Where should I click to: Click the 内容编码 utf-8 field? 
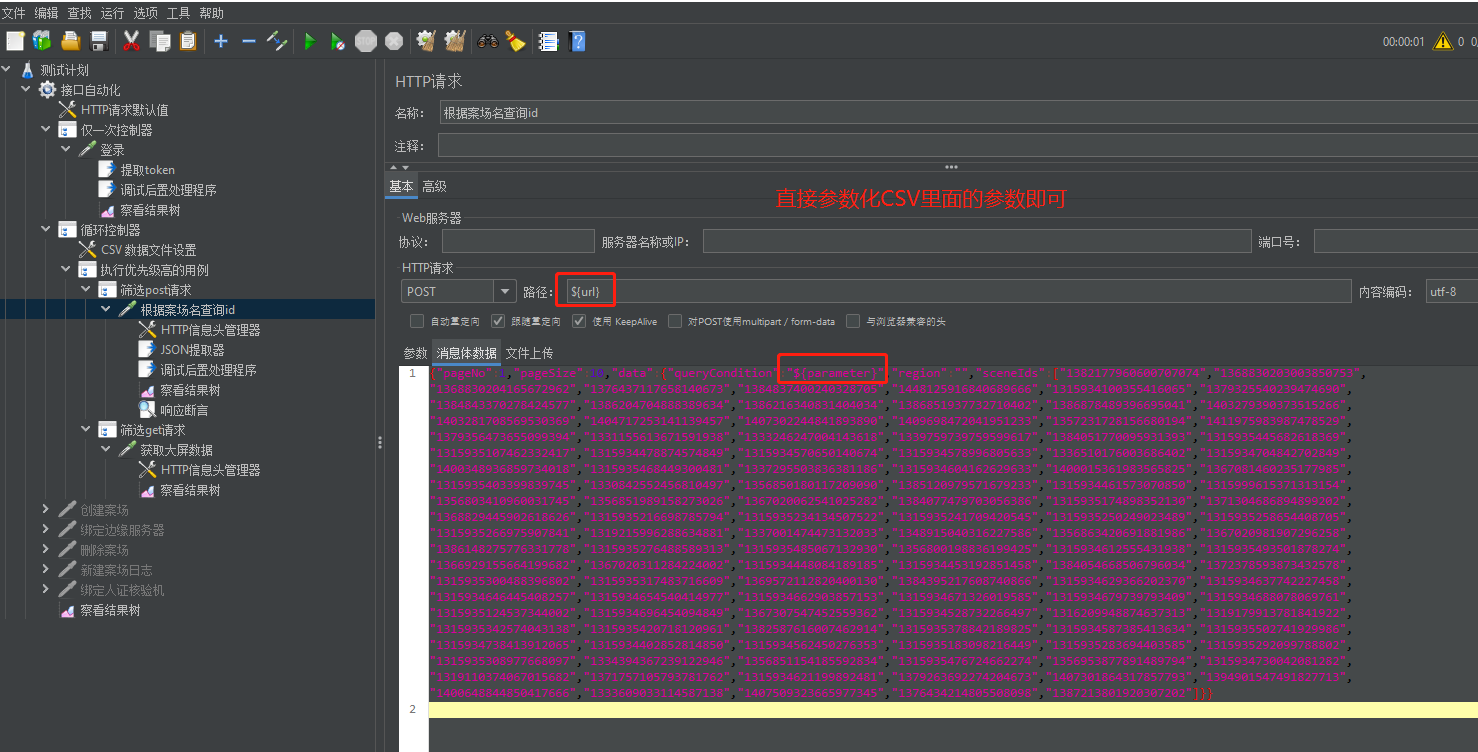tap(1451, 291)
